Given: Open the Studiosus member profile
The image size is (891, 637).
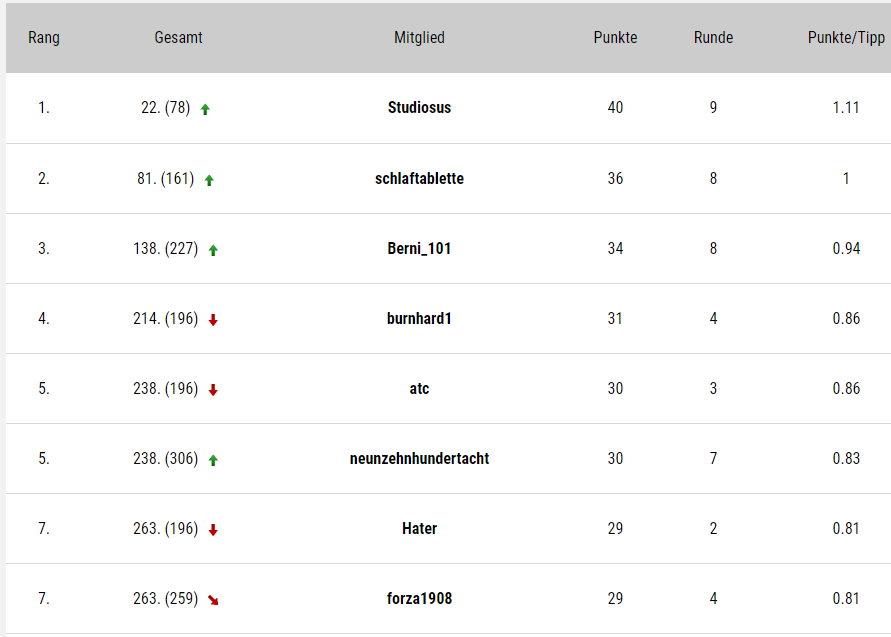Looking at the screenshot, I should tap(419, 107).
